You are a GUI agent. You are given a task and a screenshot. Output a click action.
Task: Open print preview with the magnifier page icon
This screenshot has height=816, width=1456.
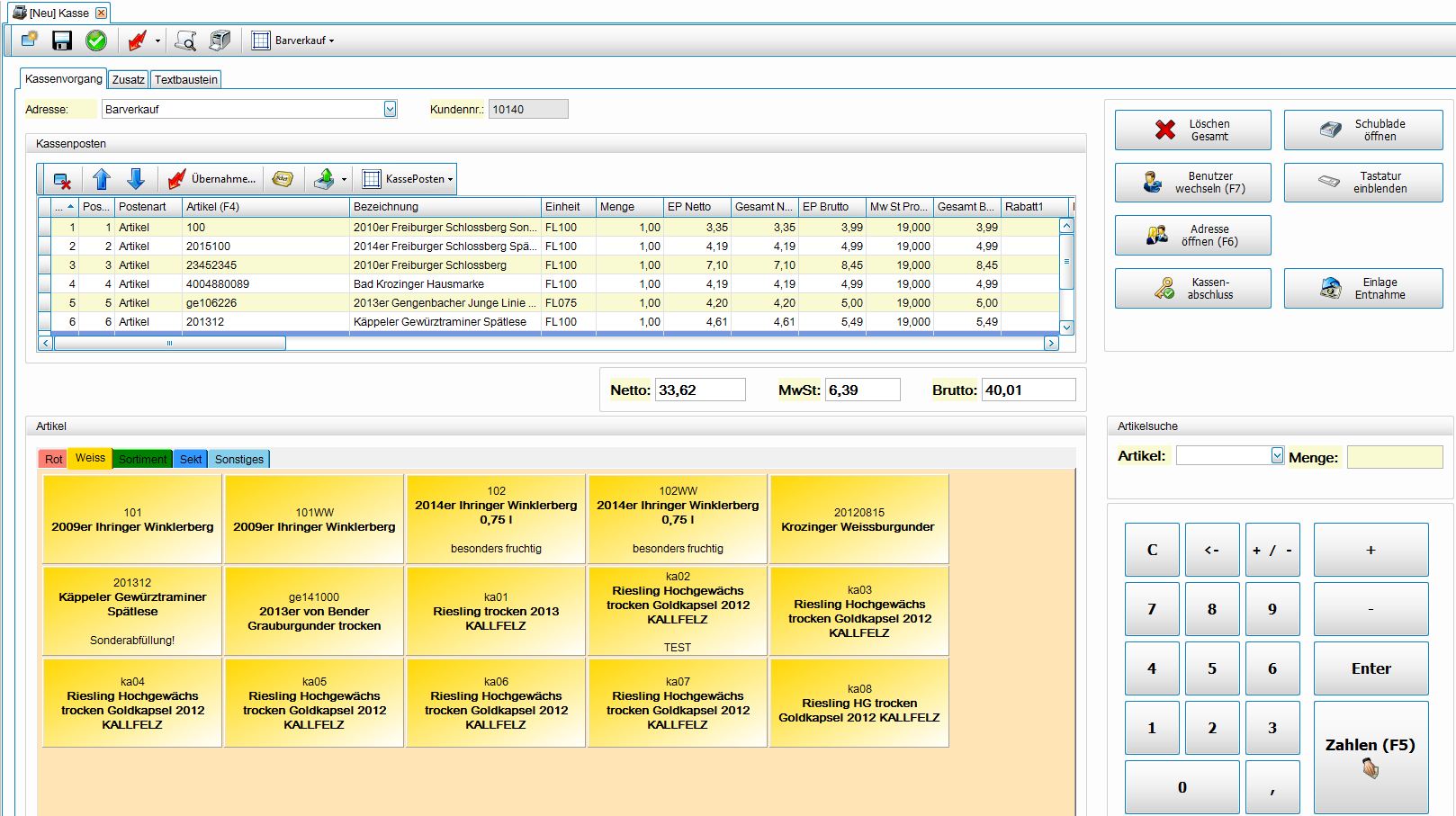[186, 40]
